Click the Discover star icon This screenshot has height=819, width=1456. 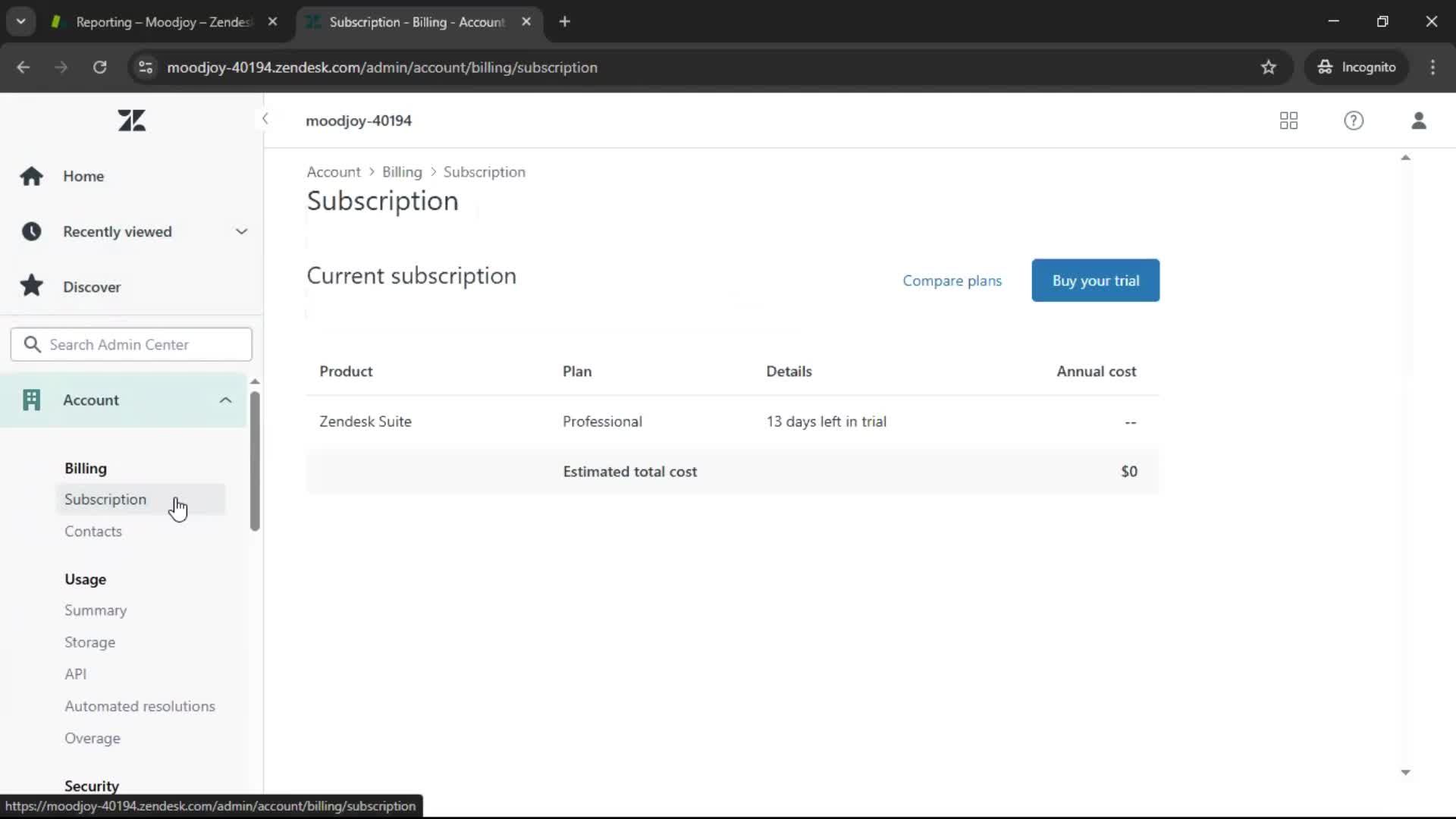[x=31, y=286]
